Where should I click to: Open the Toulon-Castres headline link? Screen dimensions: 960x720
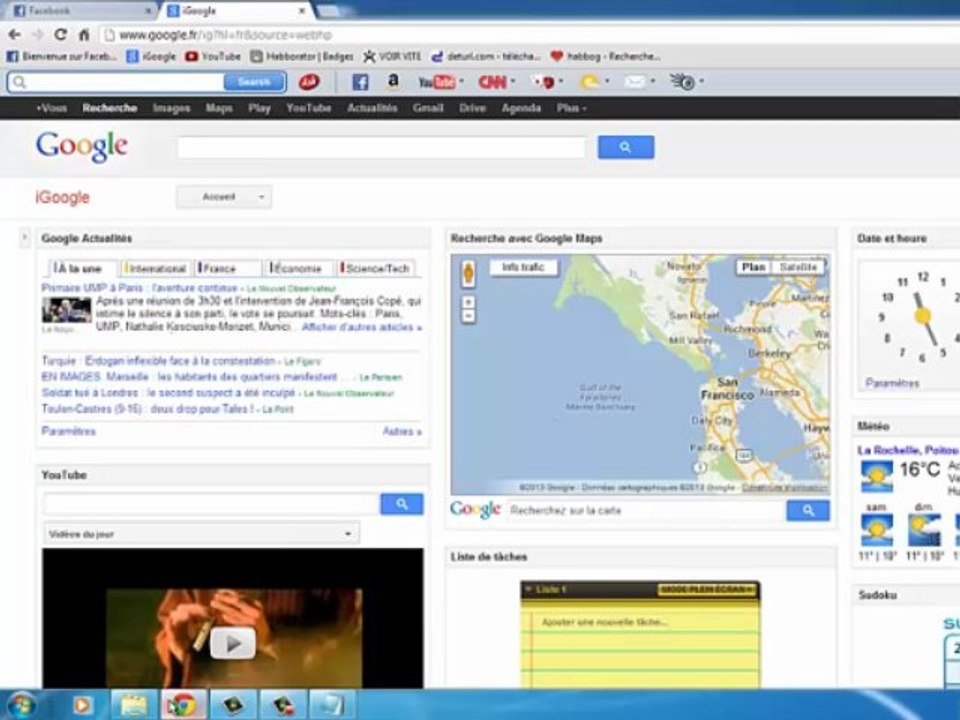(148, 408)
